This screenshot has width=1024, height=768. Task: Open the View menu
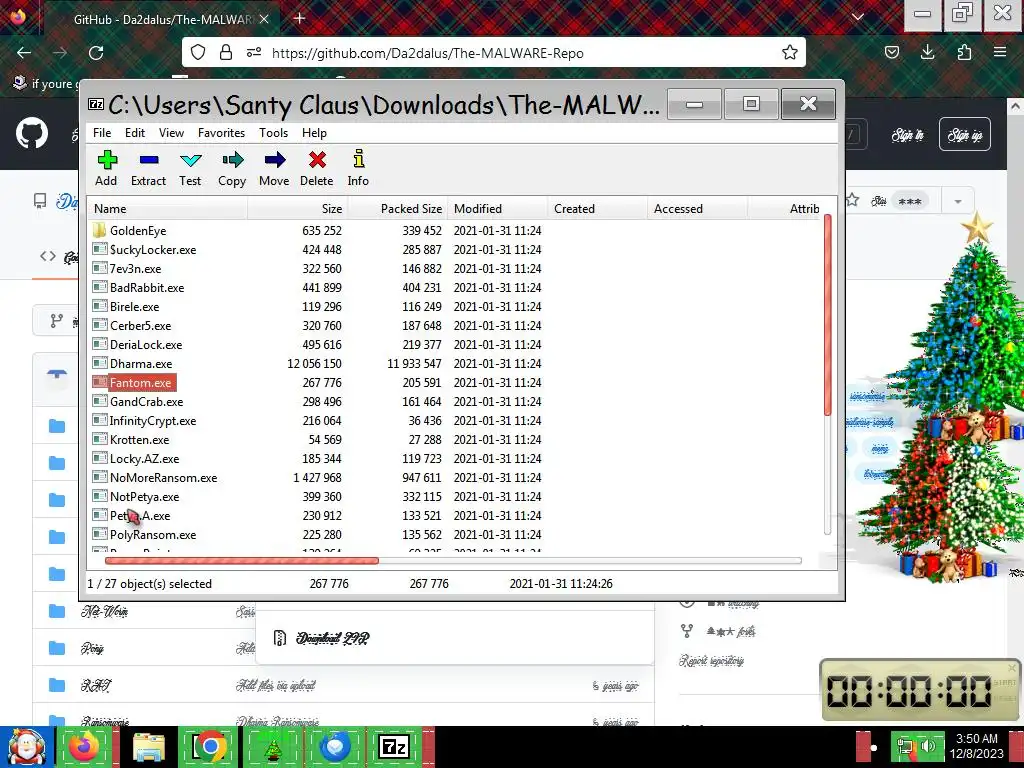(171, 133)
